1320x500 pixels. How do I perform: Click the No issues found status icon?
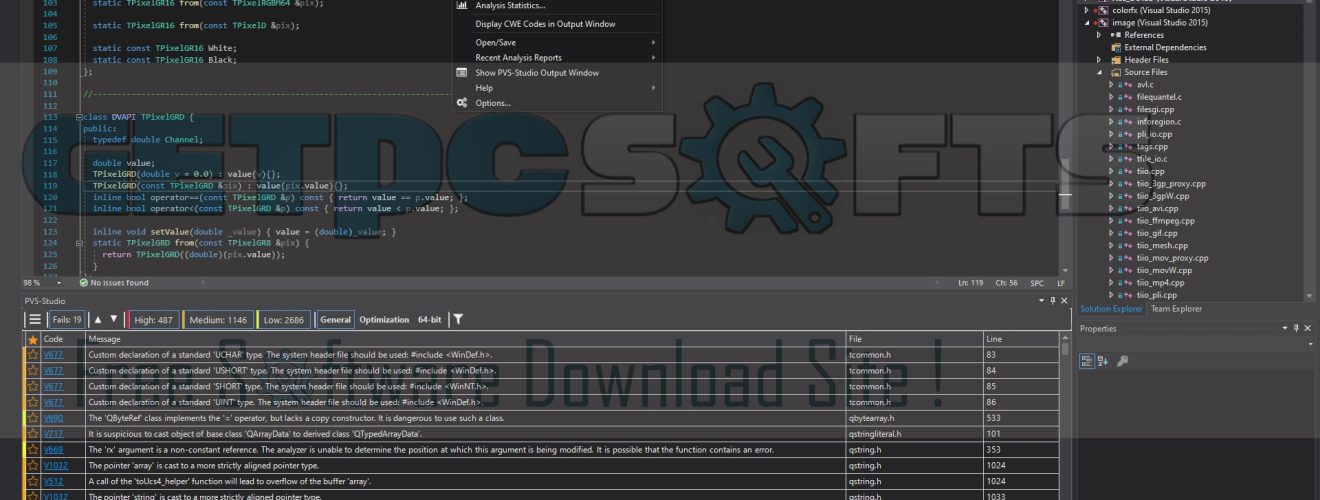tap(84, 283)
